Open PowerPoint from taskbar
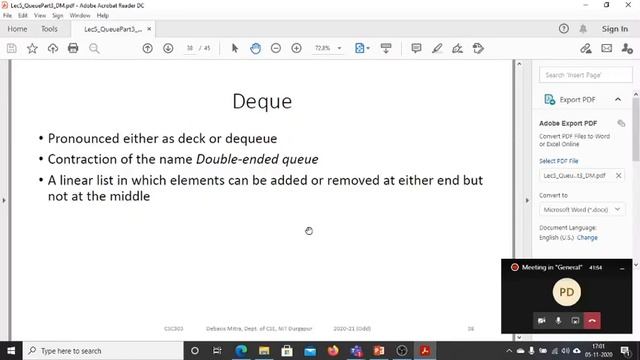The width and height of the screenshot is (640, 360). coord(379,351)
